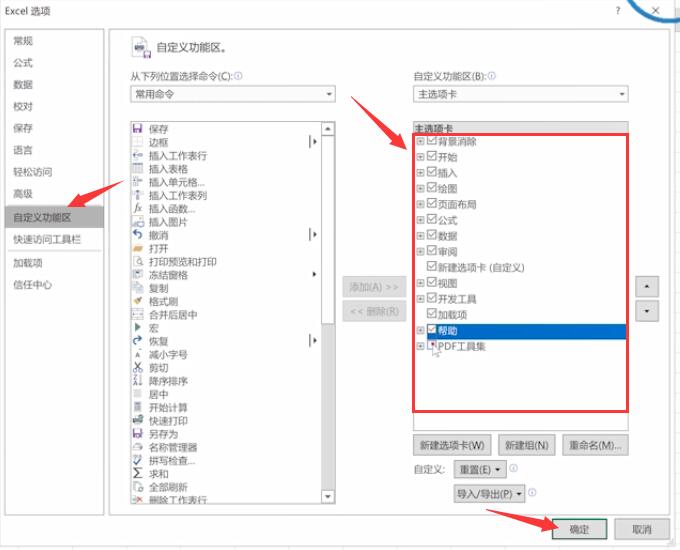Expand the 数据 tab tree node
The width and height of the screenshot is (680, 550).
[x=420, y=236]
